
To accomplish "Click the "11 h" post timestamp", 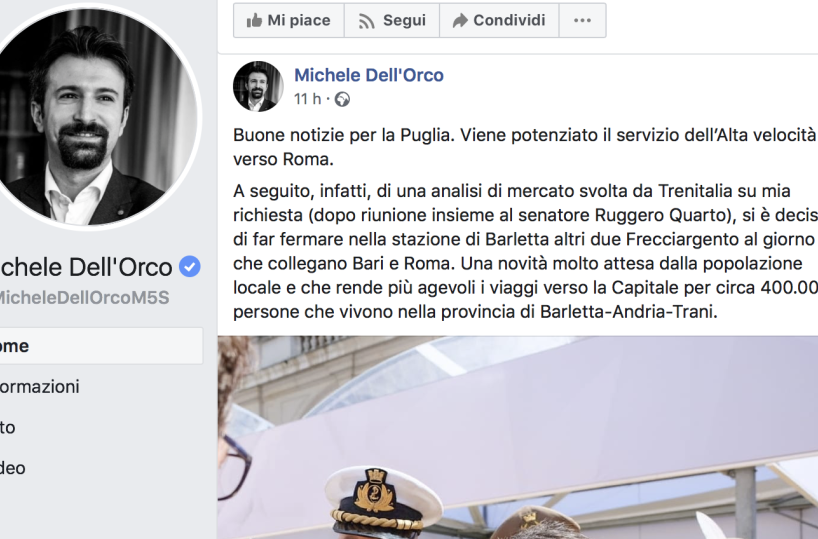I will coord(307,99).
